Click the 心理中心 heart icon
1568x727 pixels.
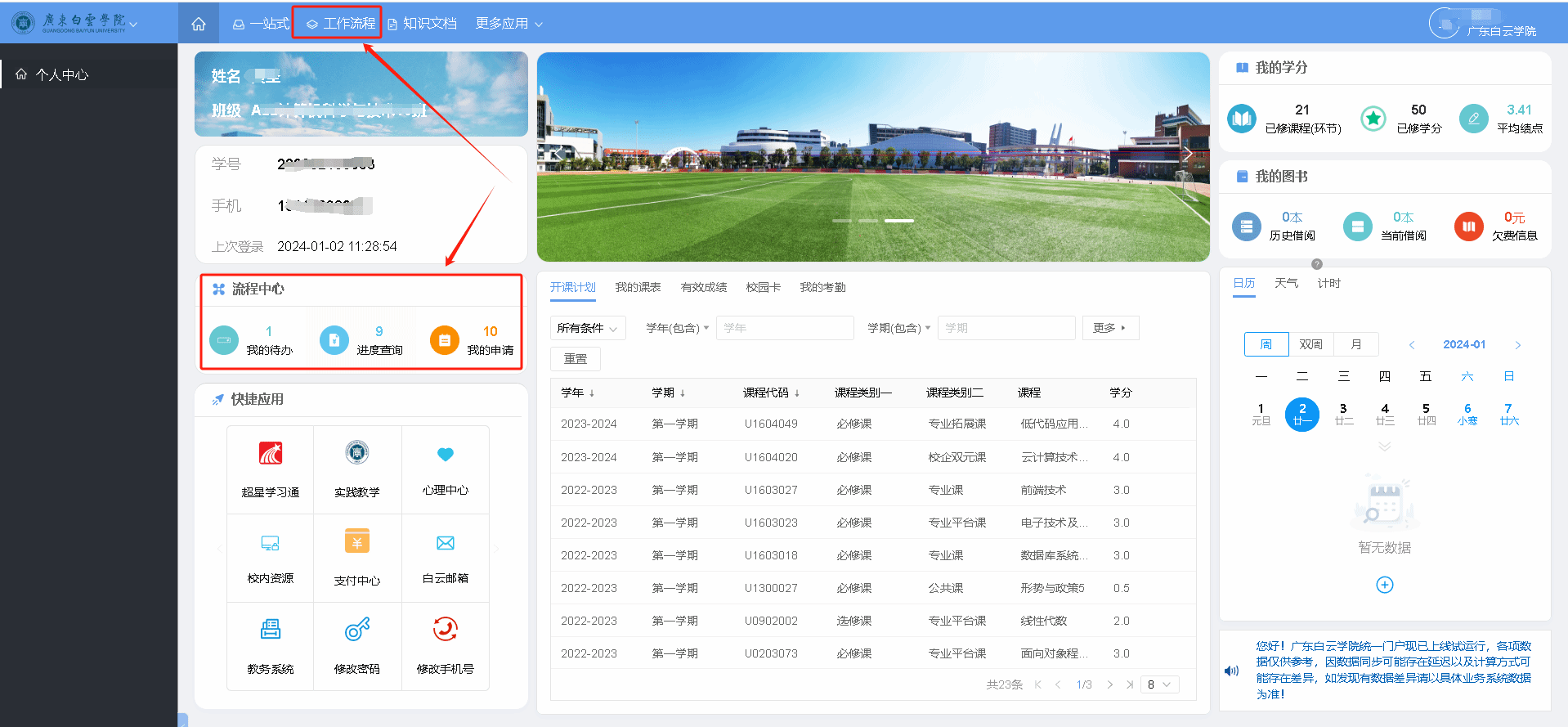tap(445, 455)
